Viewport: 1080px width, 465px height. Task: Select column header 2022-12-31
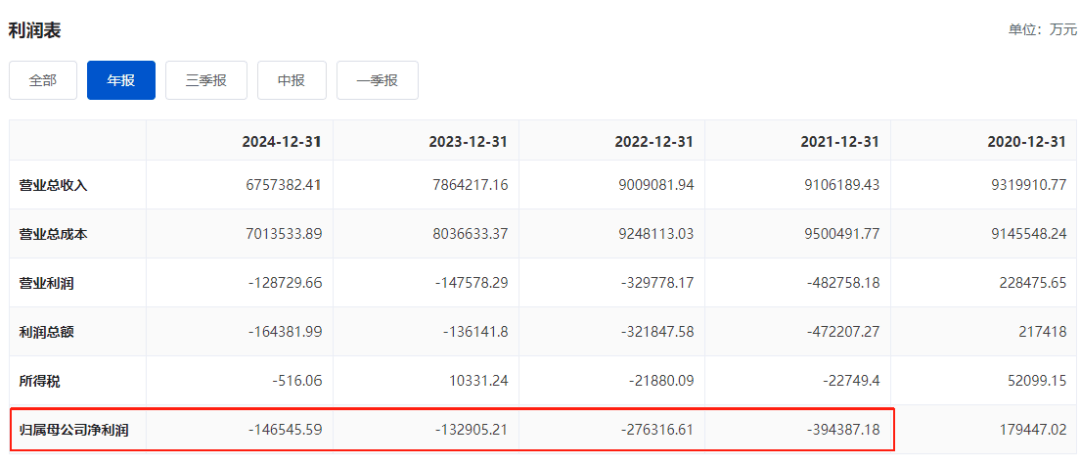pos(654,141)
